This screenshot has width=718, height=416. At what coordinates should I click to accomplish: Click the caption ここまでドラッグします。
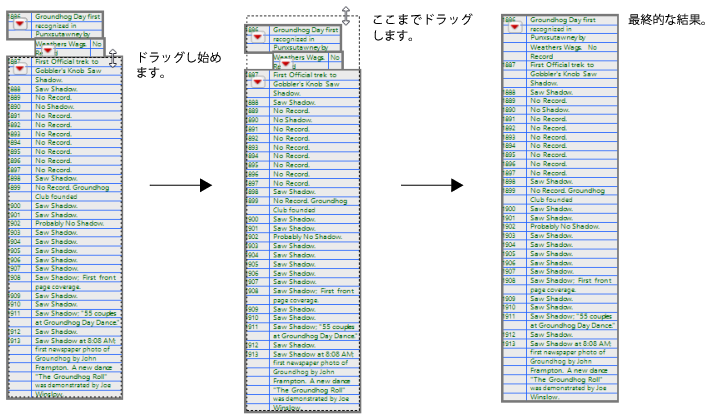coord(422,27)
